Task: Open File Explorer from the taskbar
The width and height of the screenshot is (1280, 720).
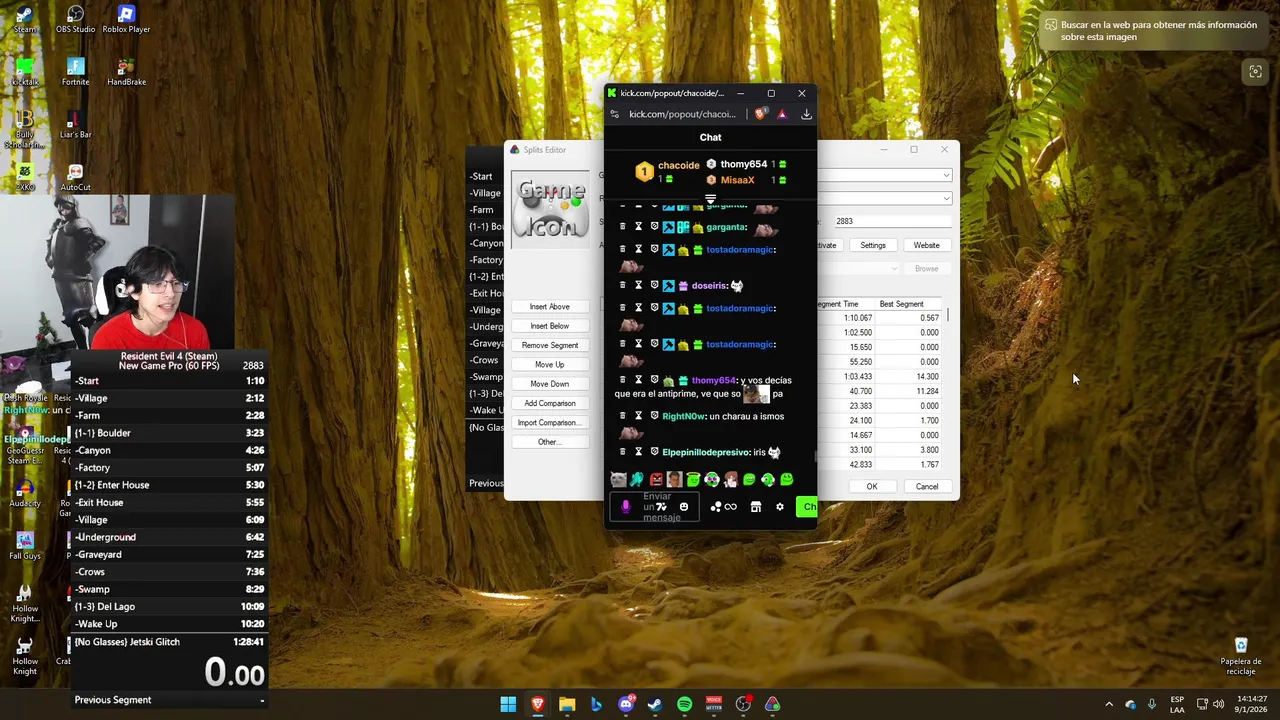Action: (x=567, y=705)
